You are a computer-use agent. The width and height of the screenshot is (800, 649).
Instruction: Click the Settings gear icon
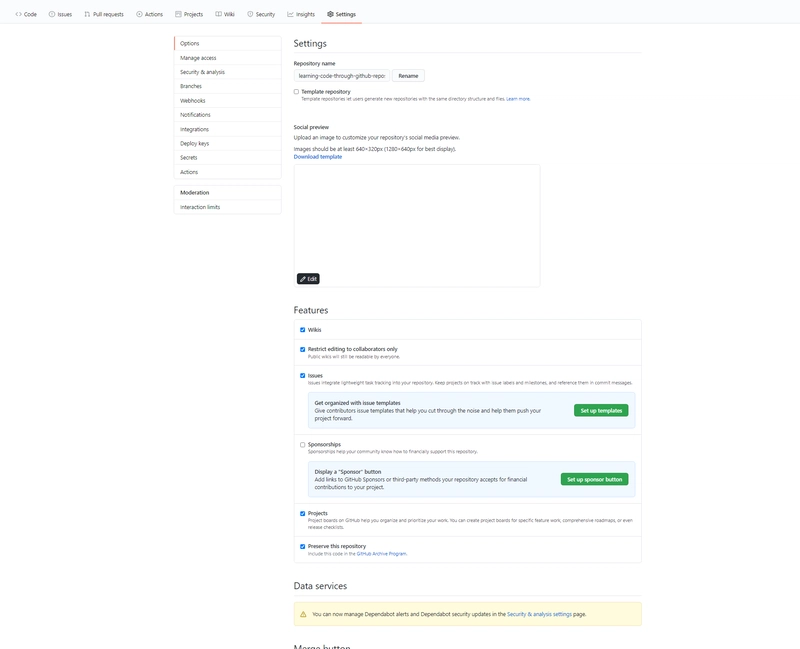pyautogui.click(x=330, y=14)
